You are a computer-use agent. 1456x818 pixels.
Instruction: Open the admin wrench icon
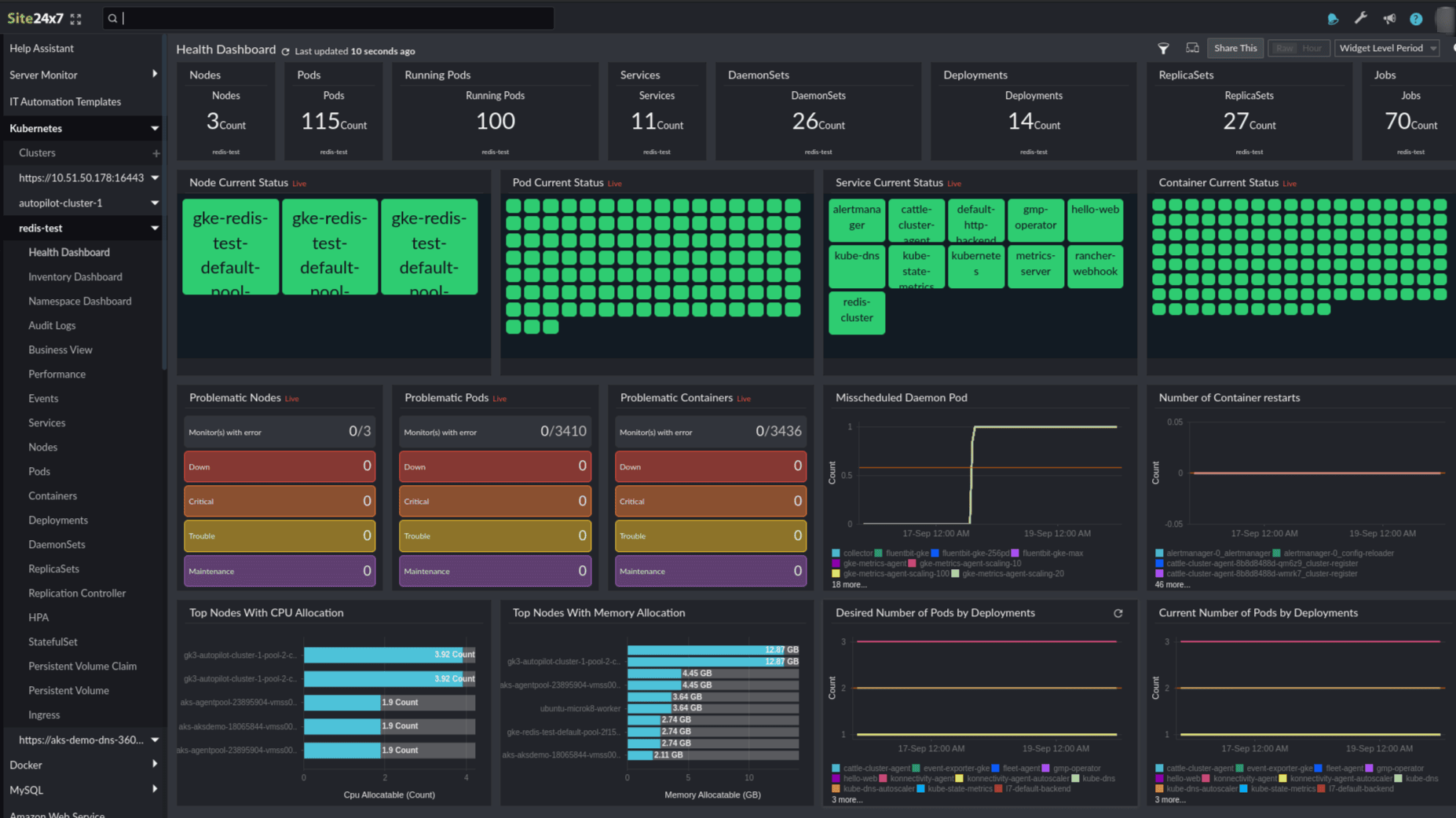pos(1361,18)
